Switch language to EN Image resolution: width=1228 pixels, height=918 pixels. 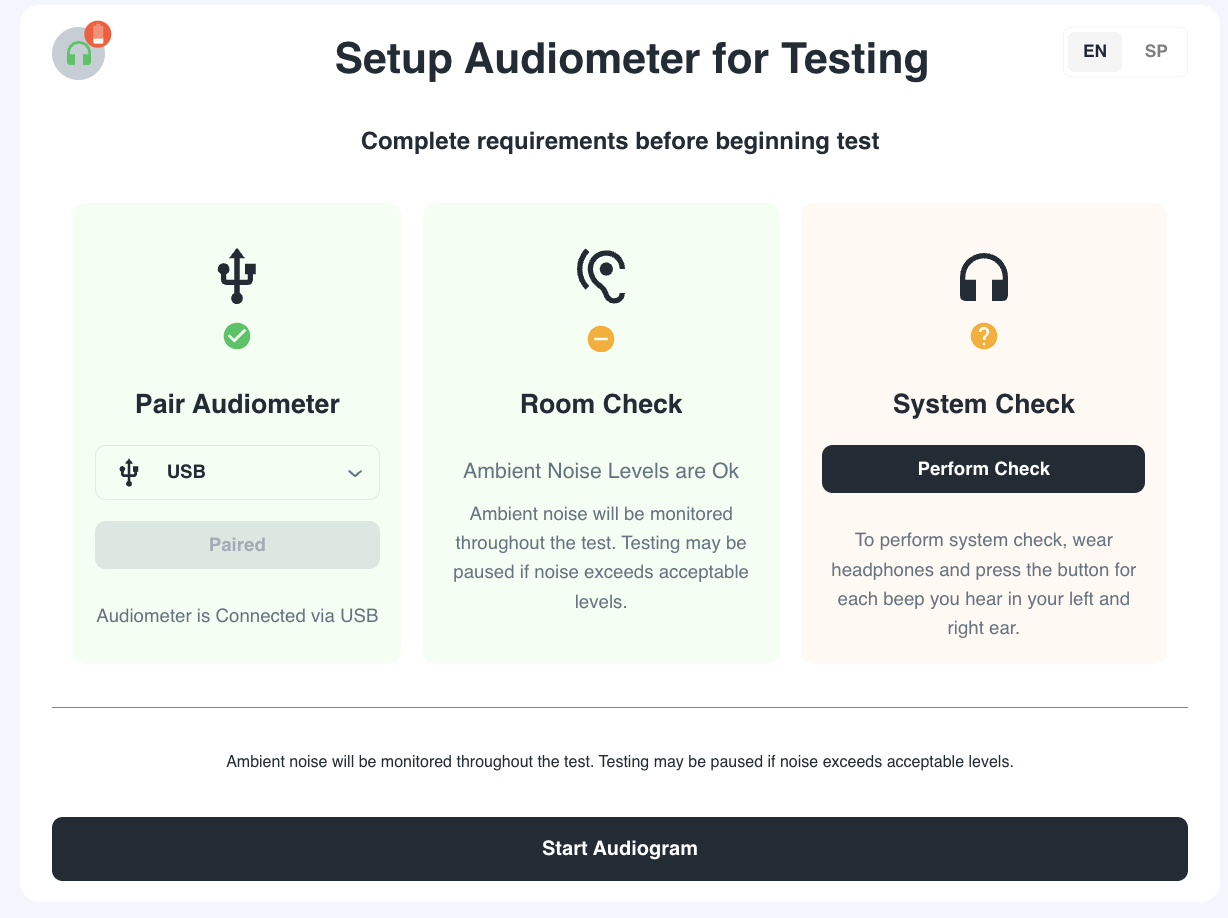(x=1095, y=51)
